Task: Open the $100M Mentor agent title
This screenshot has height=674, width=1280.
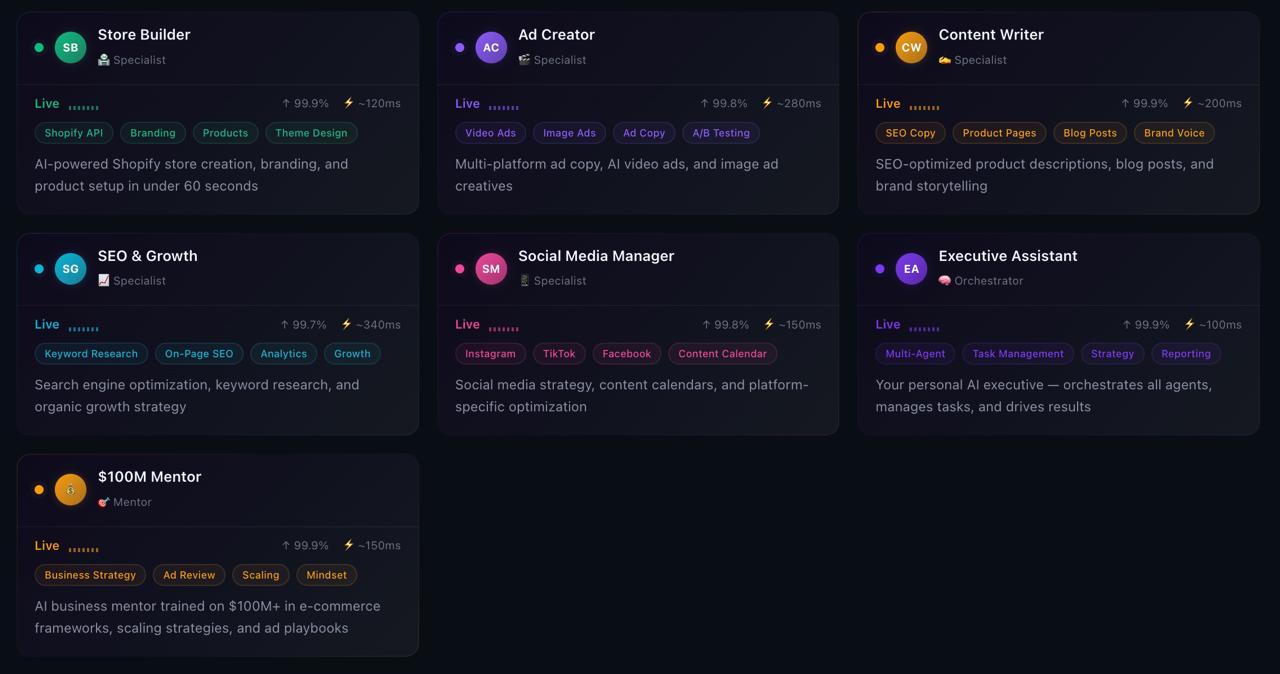Action: tap(149, 477)
